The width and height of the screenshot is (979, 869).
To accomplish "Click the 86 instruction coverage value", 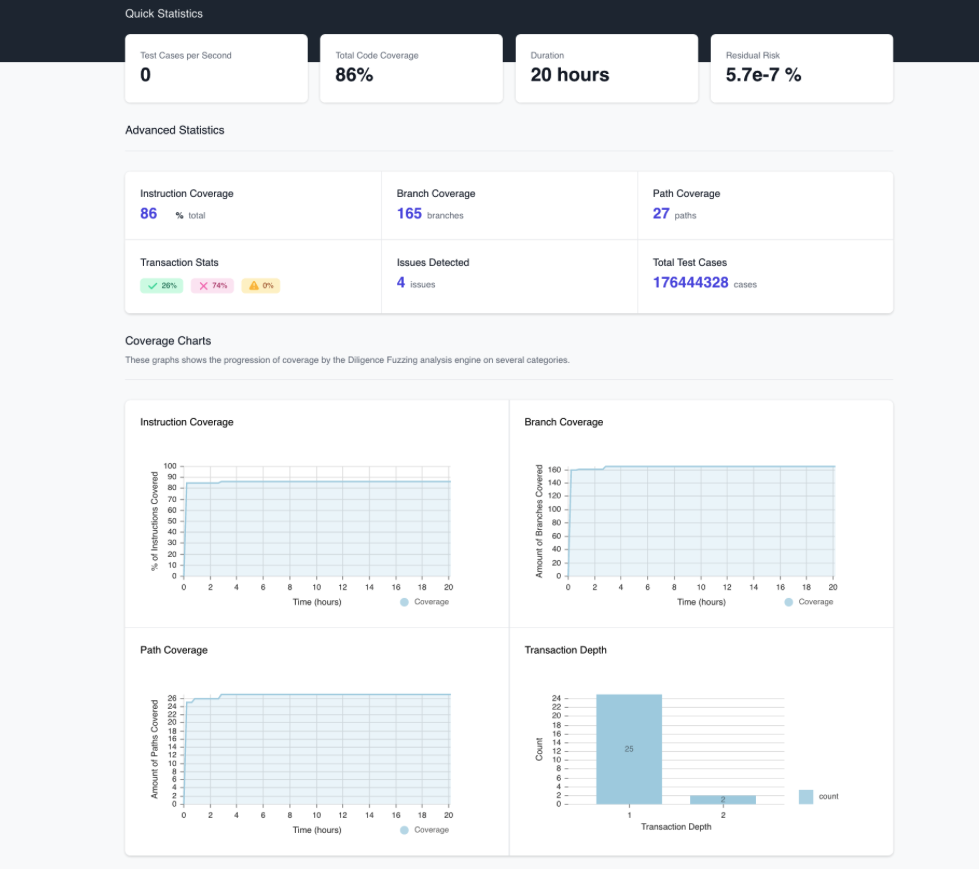I will (149, 213).
